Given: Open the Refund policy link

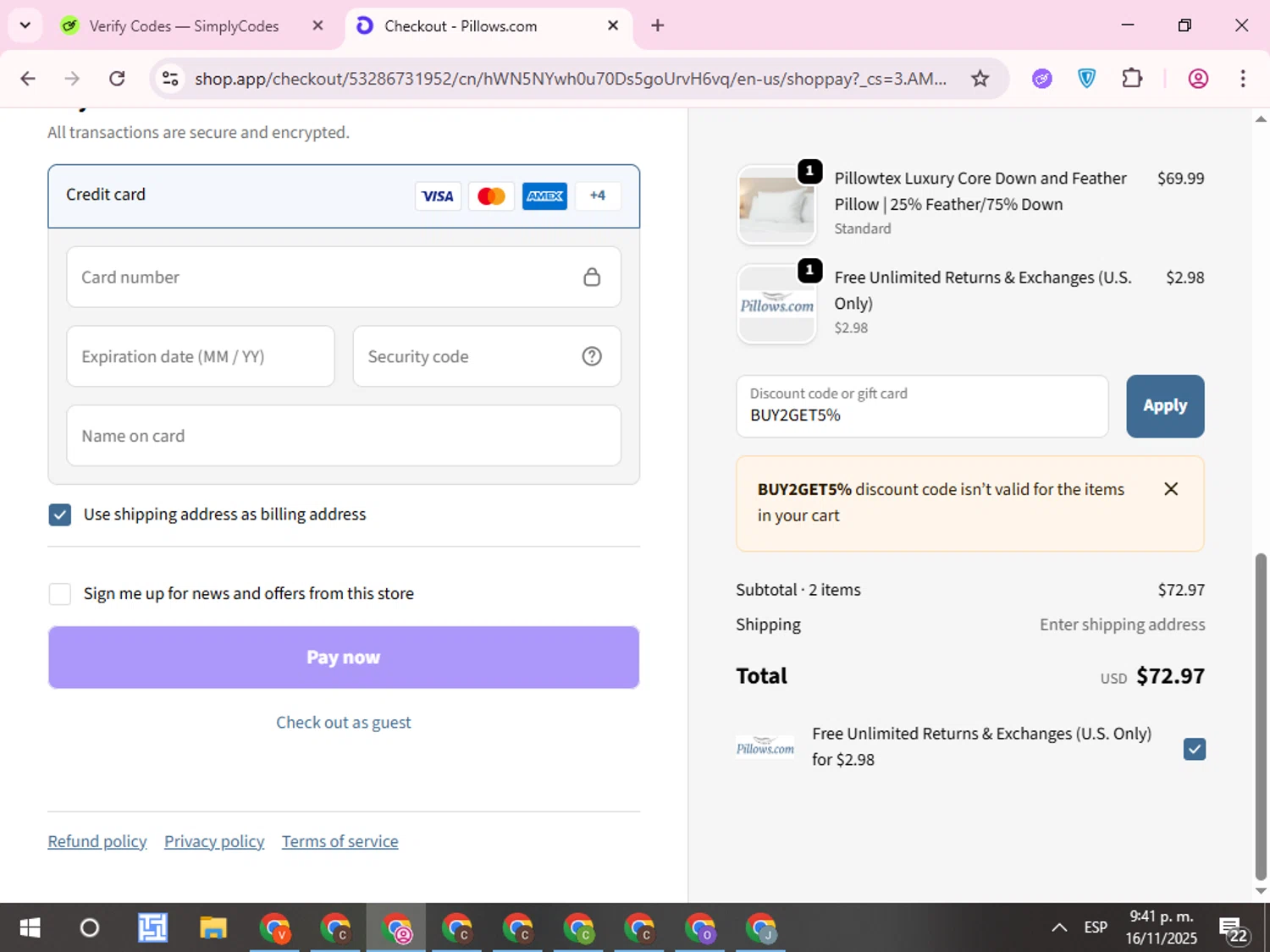Looking at the screenshot, I should (97, 842).
